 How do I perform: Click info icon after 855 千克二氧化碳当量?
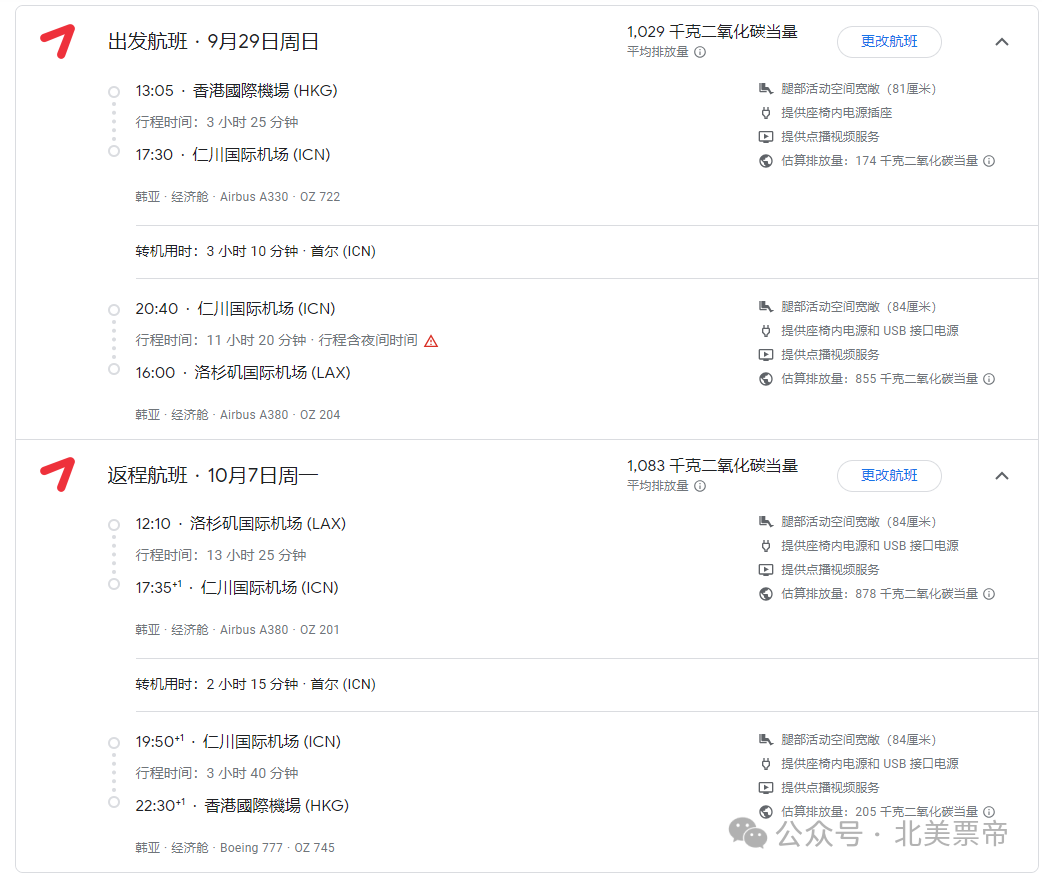989,379
